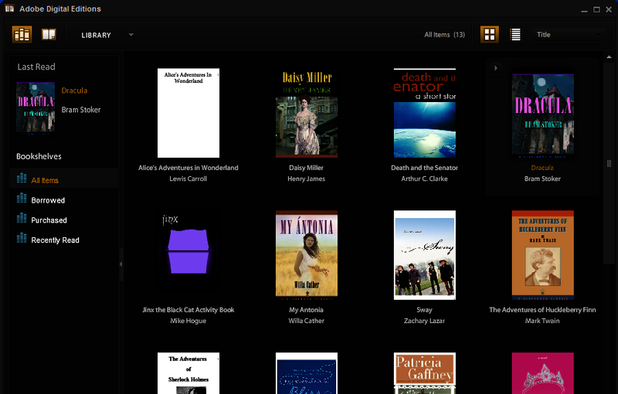Click 'The Adventures of Huckleberry Finn' title
The width and height of the screenshot is (618, 394).
pyautogui.click(x=543, y=310)
